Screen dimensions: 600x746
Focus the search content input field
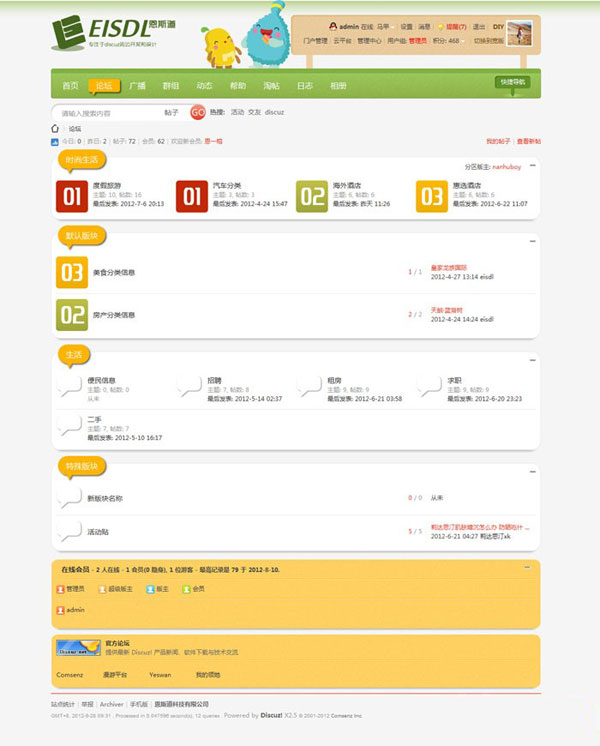(107, 113)
